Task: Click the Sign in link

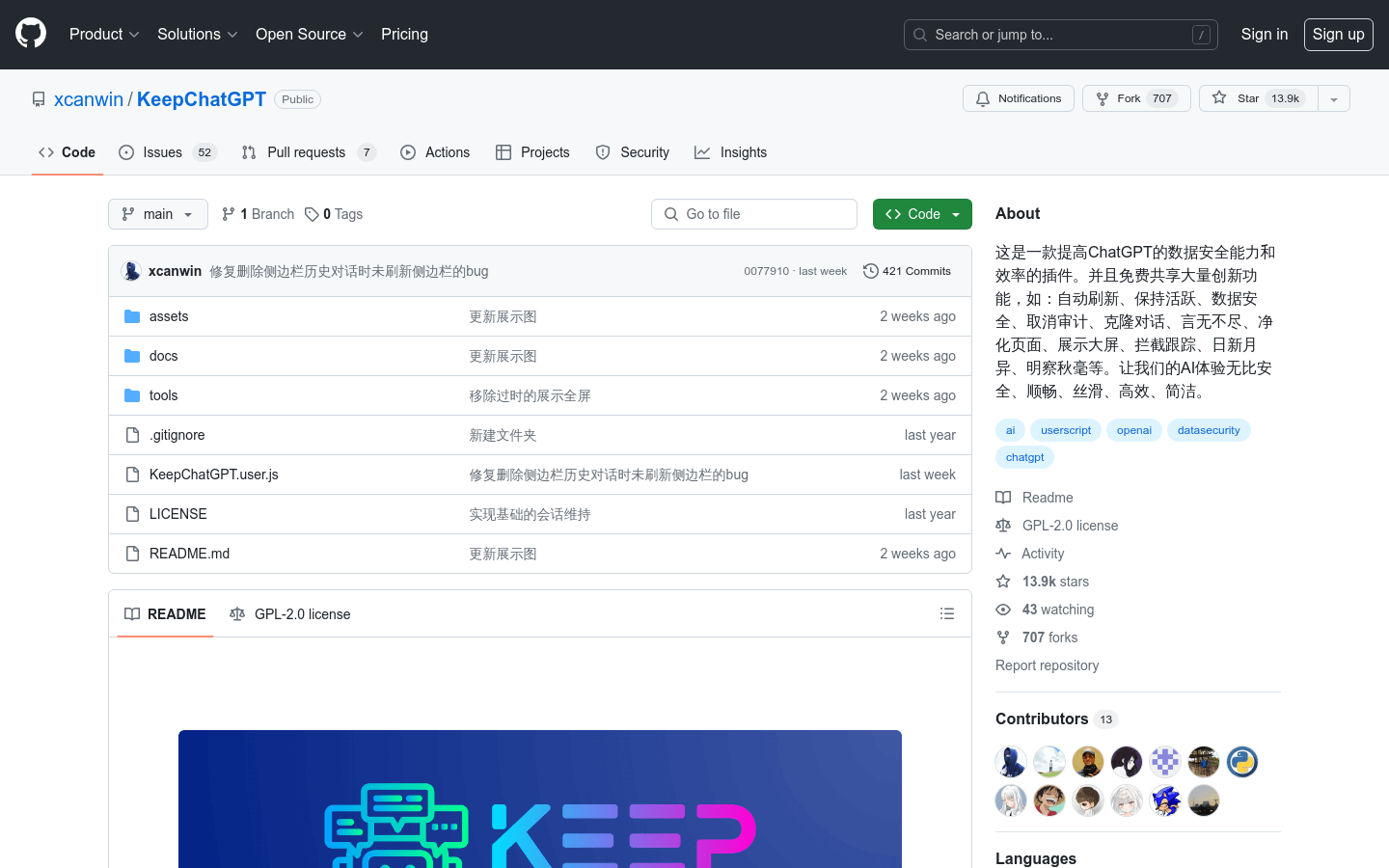Action: (1264, 34)
